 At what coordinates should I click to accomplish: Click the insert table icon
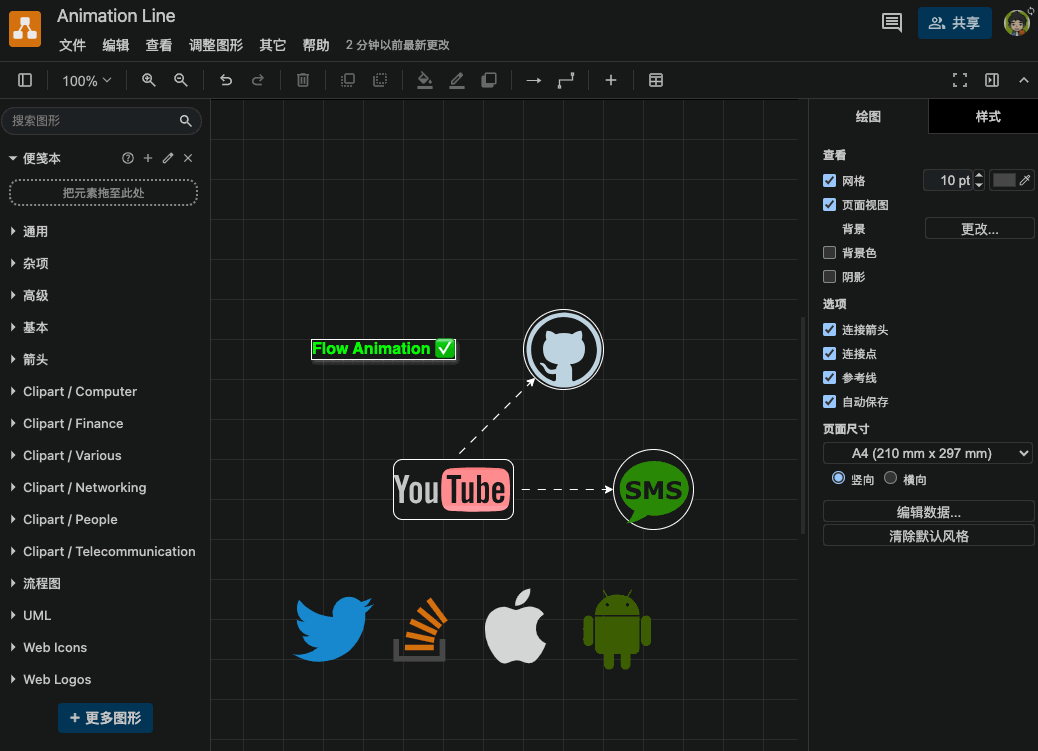656,80
